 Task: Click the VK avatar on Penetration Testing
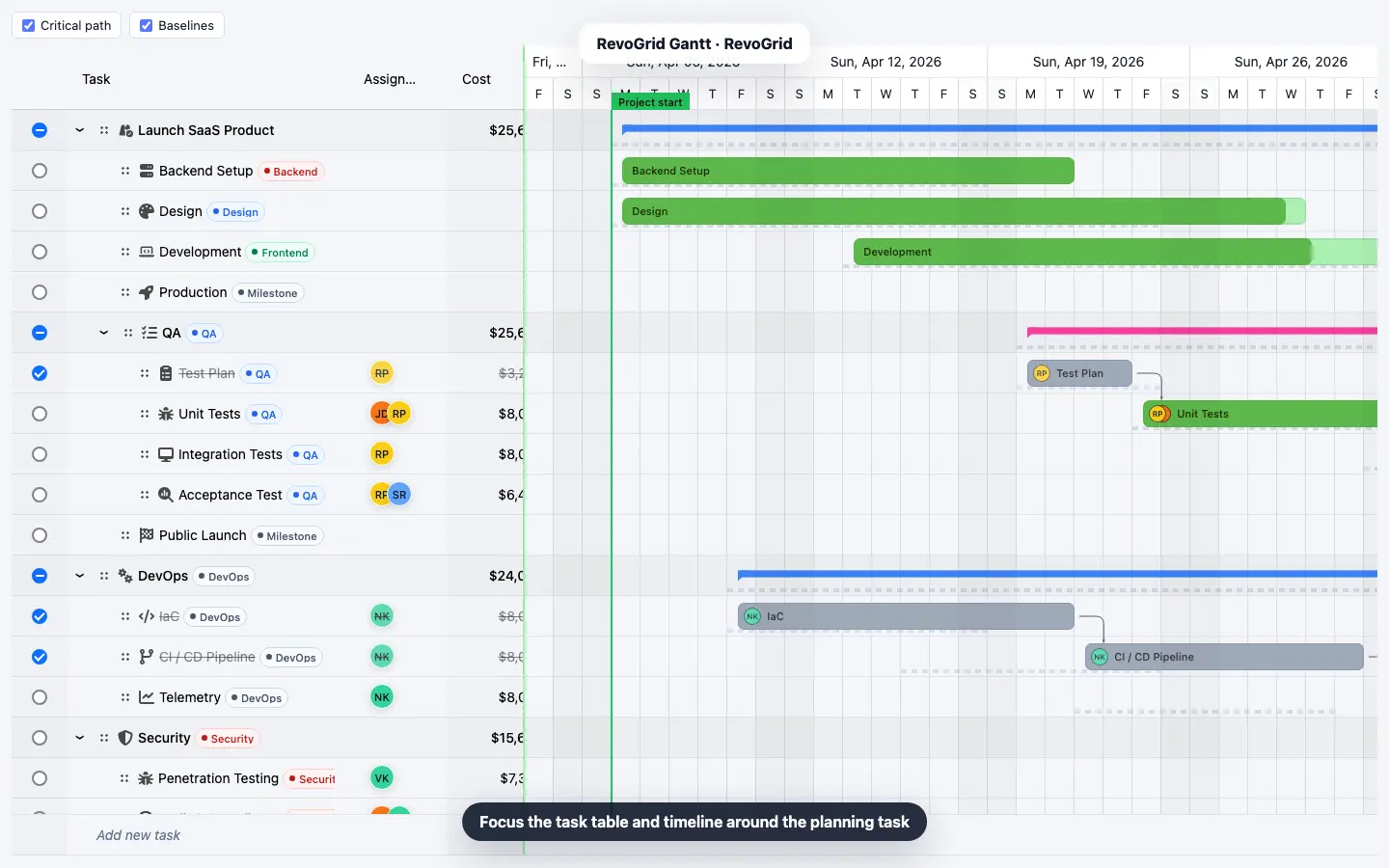(382, 778)
